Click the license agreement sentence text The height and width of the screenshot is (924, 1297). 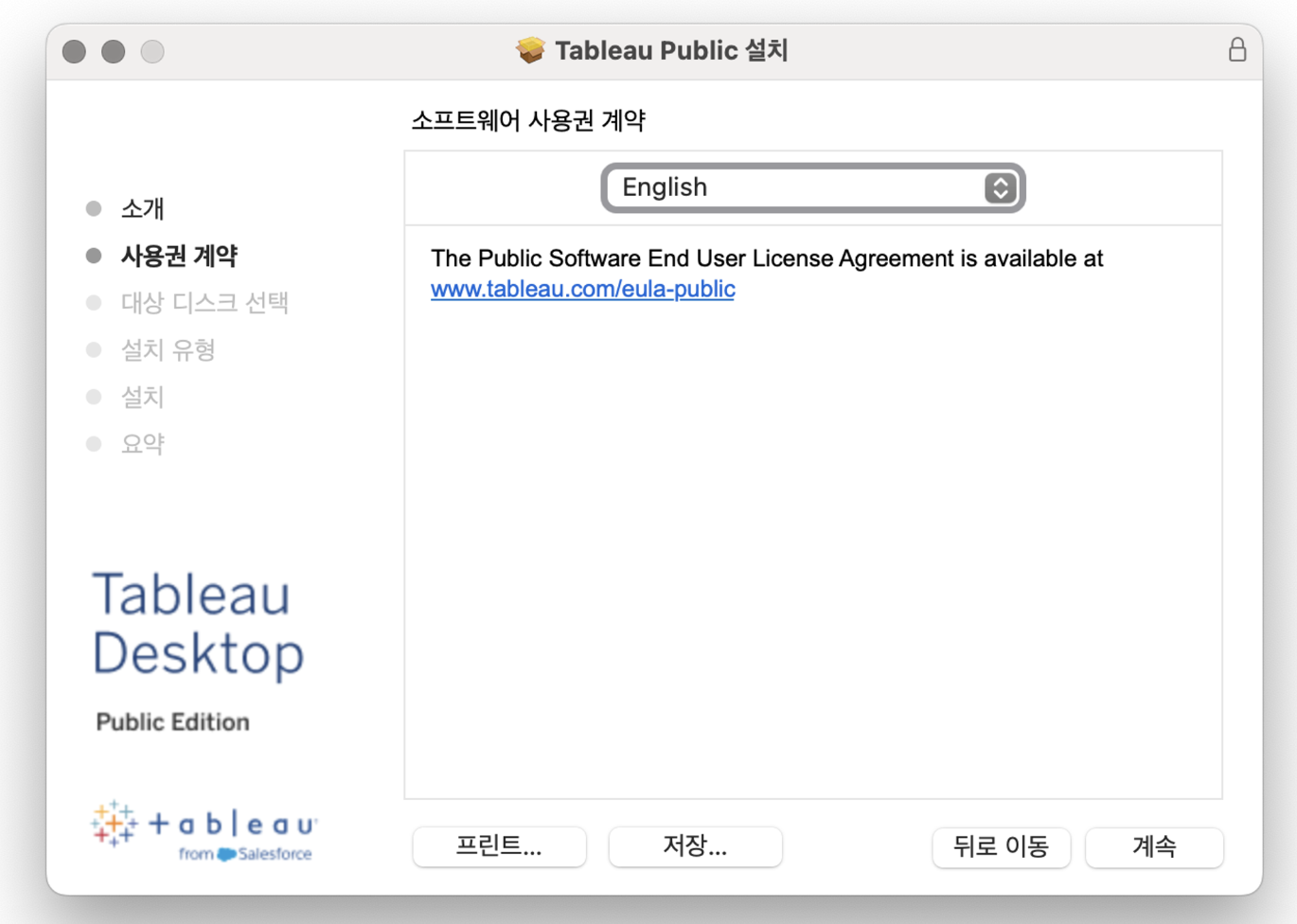(767, 258)
